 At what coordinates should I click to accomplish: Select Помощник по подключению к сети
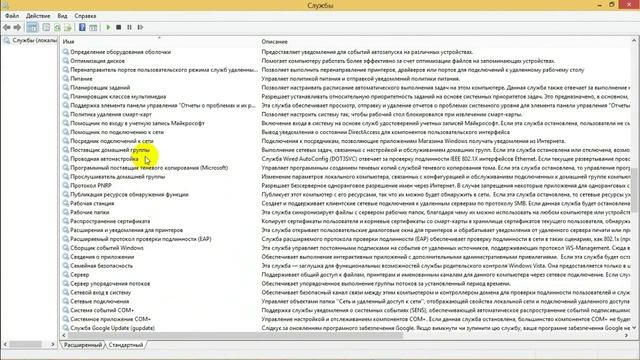coord(117,132)
